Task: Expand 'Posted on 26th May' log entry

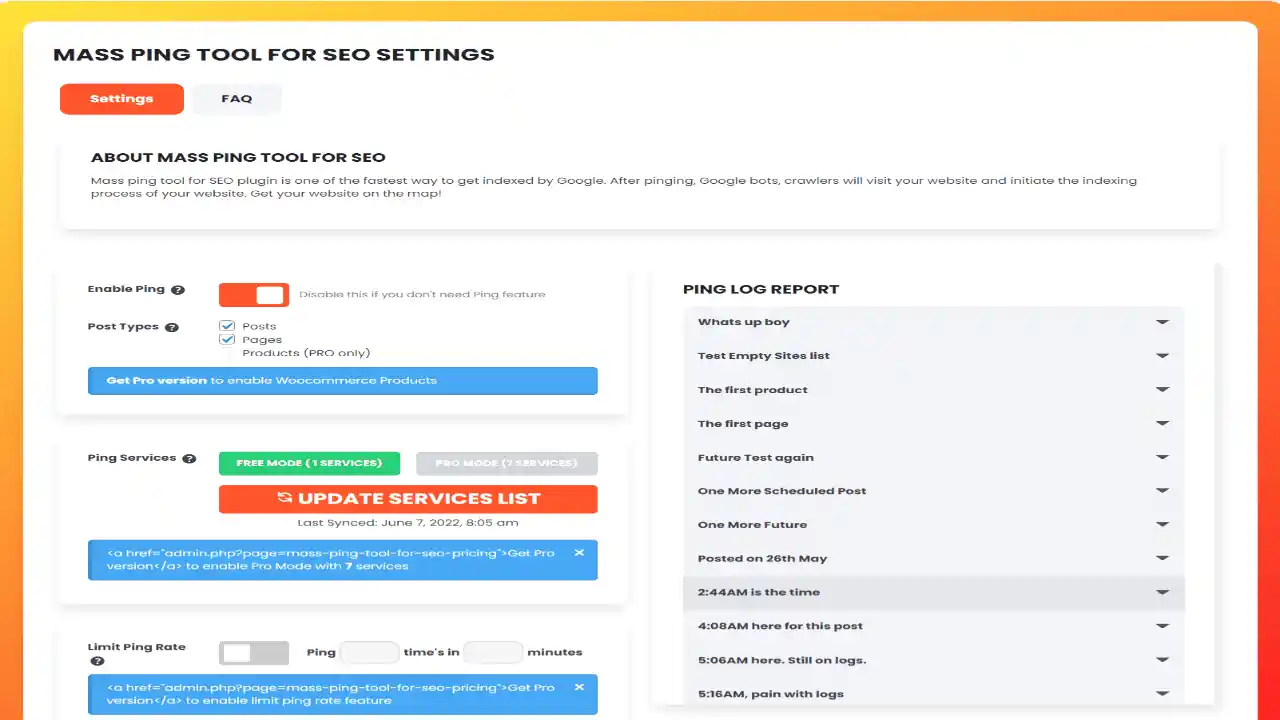Action: coord(934,559)
